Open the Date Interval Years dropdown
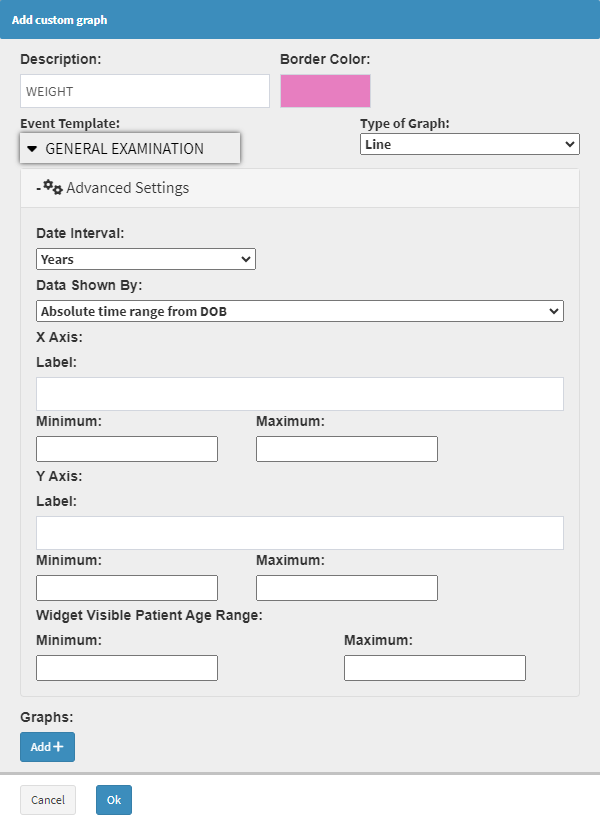The image size is (600, 825). click(x=146, y=260)
